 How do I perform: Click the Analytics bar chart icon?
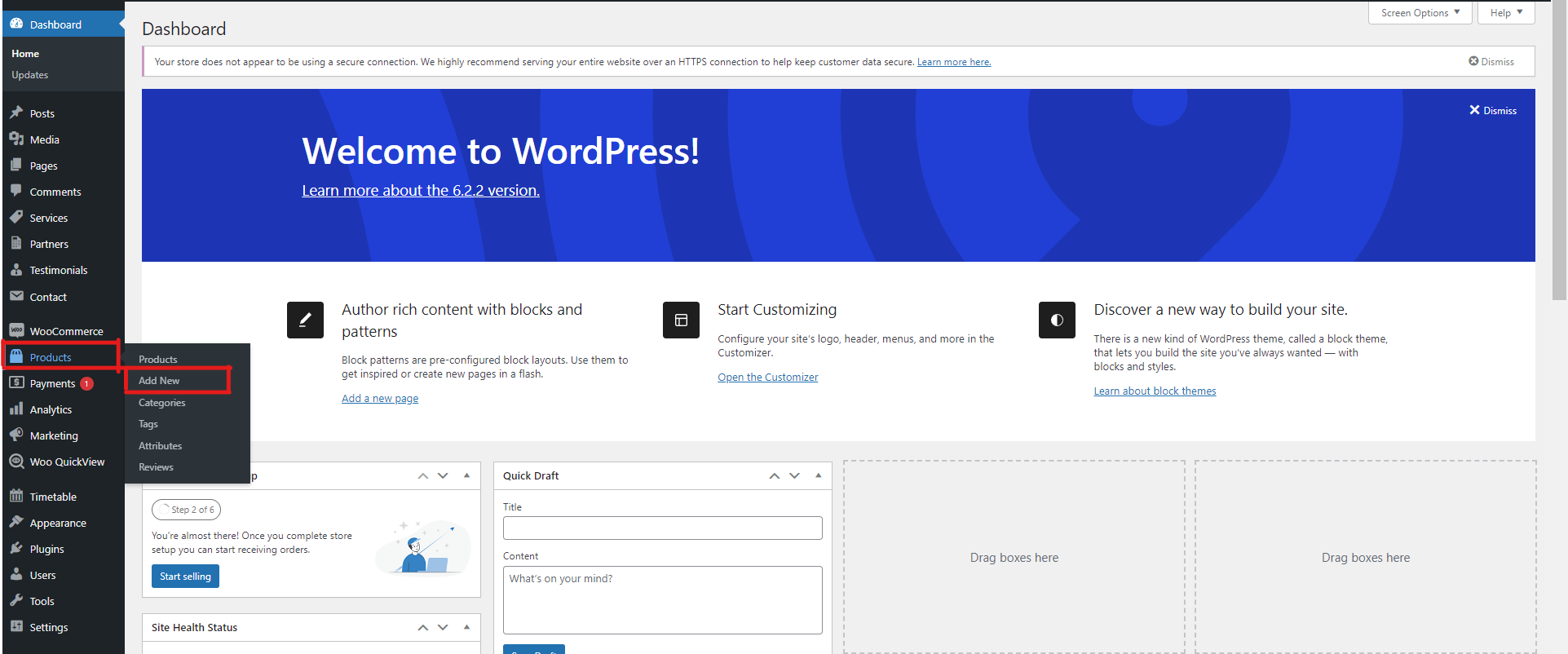tap(16, 409)
